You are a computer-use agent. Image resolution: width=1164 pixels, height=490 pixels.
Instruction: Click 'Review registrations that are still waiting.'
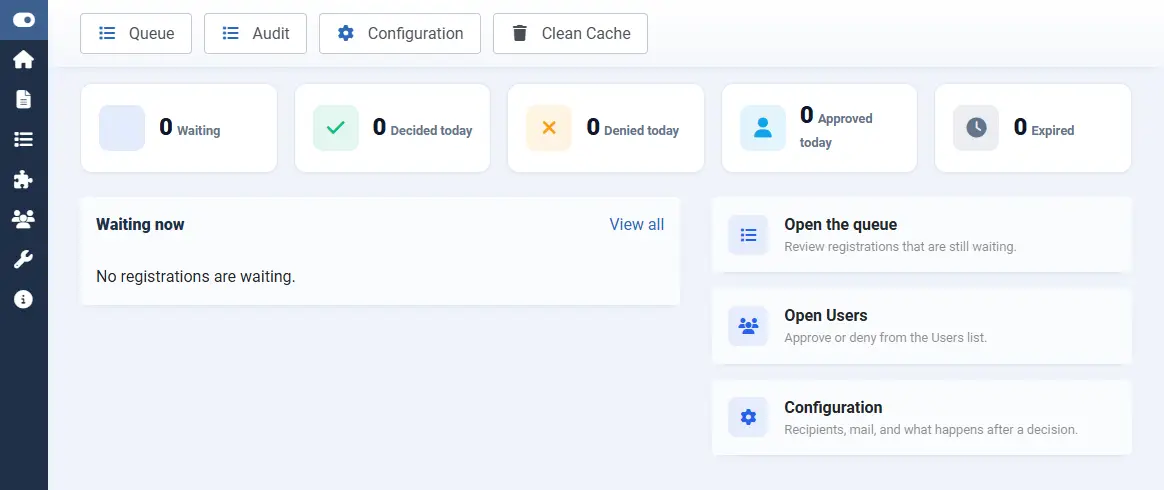click(900, 246)
